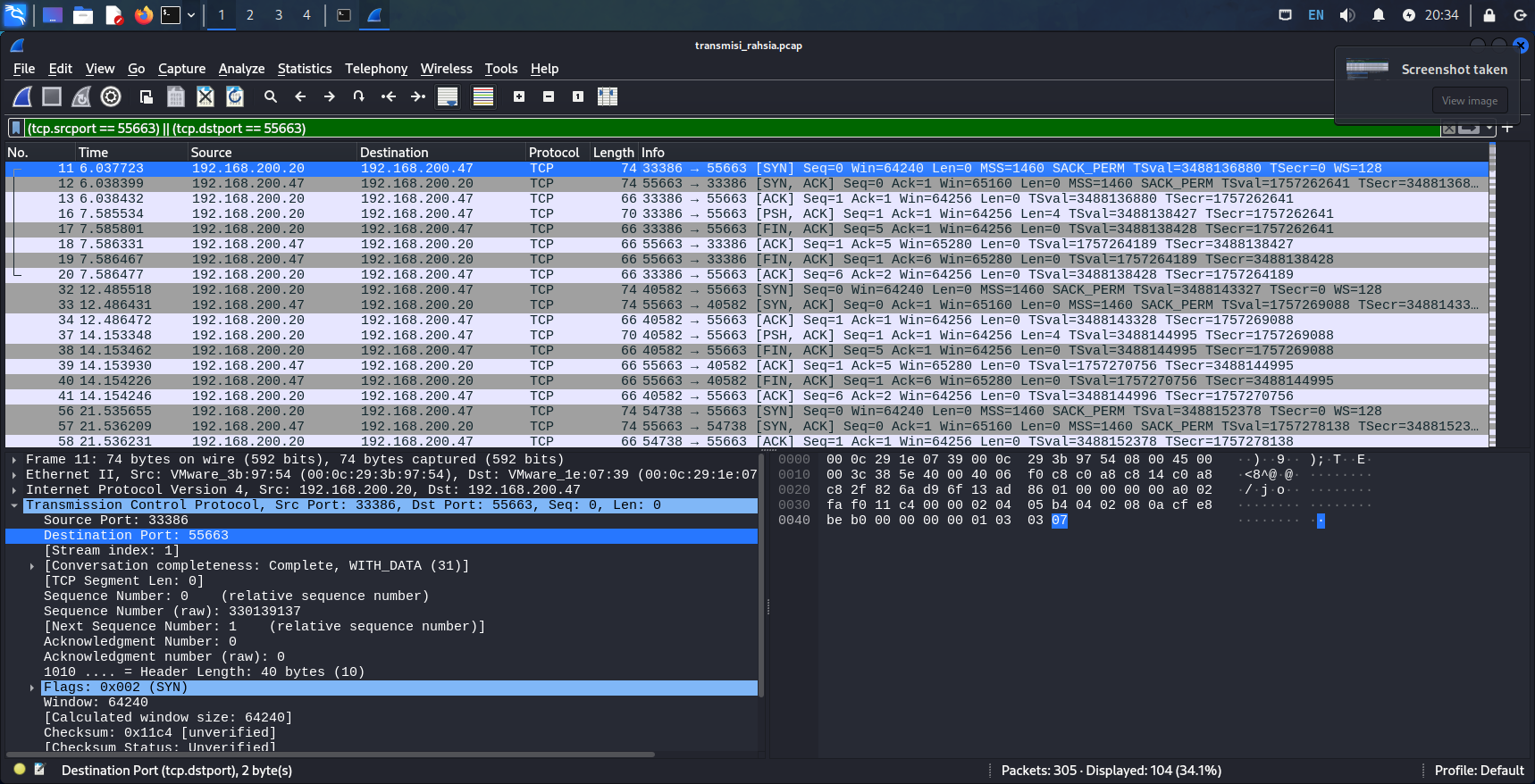This screenshot has width=1535, height=784.
Task: Toggle packet list colorization
Action: (x=483, y=96)
